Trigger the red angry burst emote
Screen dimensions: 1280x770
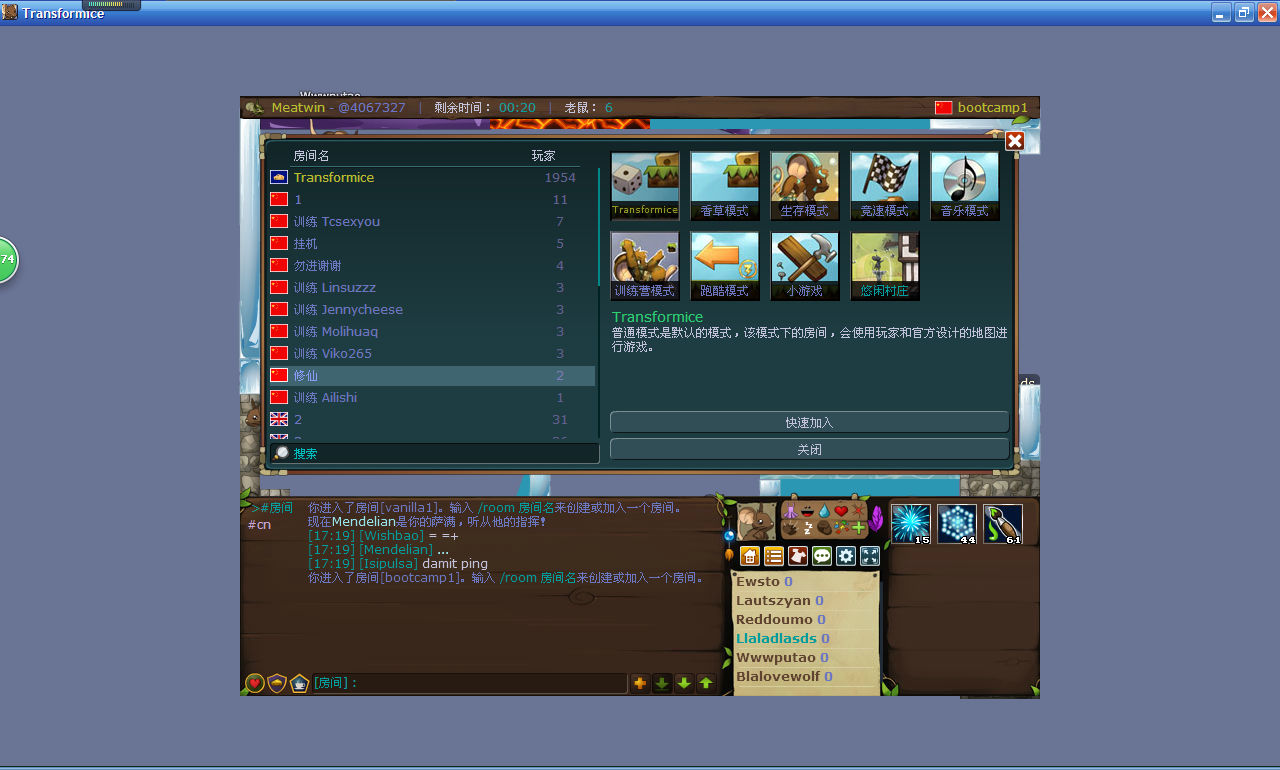(x=858, y=510)
